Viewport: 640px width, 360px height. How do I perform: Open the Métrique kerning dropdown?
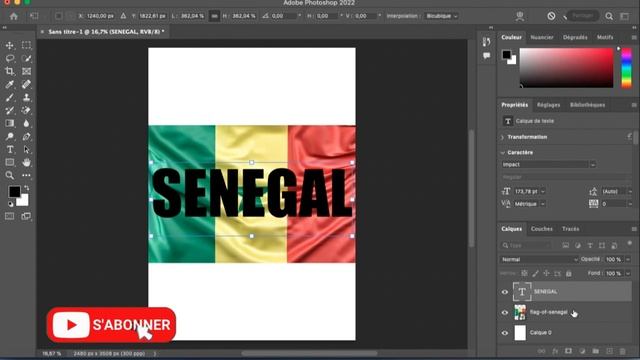click(543, 204)
